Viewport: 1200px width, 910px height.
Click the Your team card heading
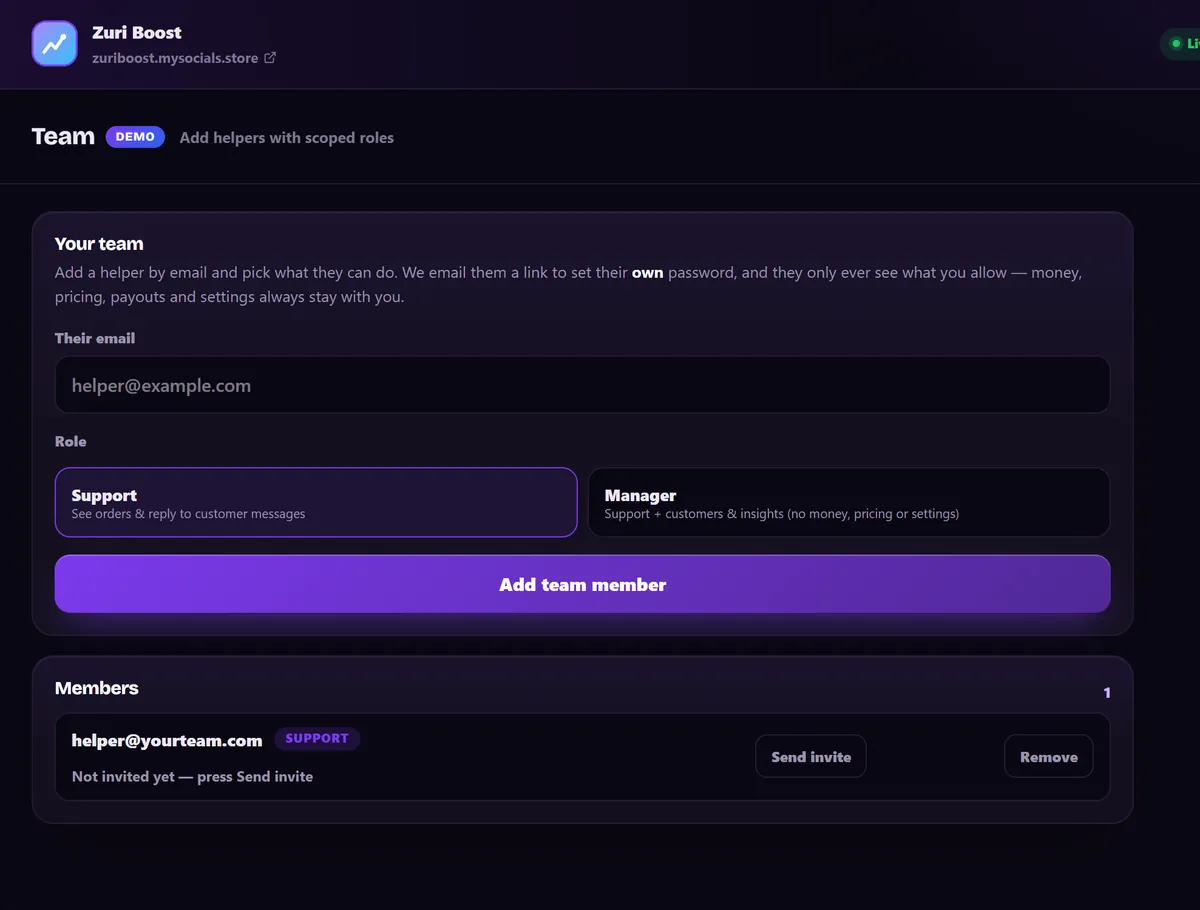pos(99,244)
